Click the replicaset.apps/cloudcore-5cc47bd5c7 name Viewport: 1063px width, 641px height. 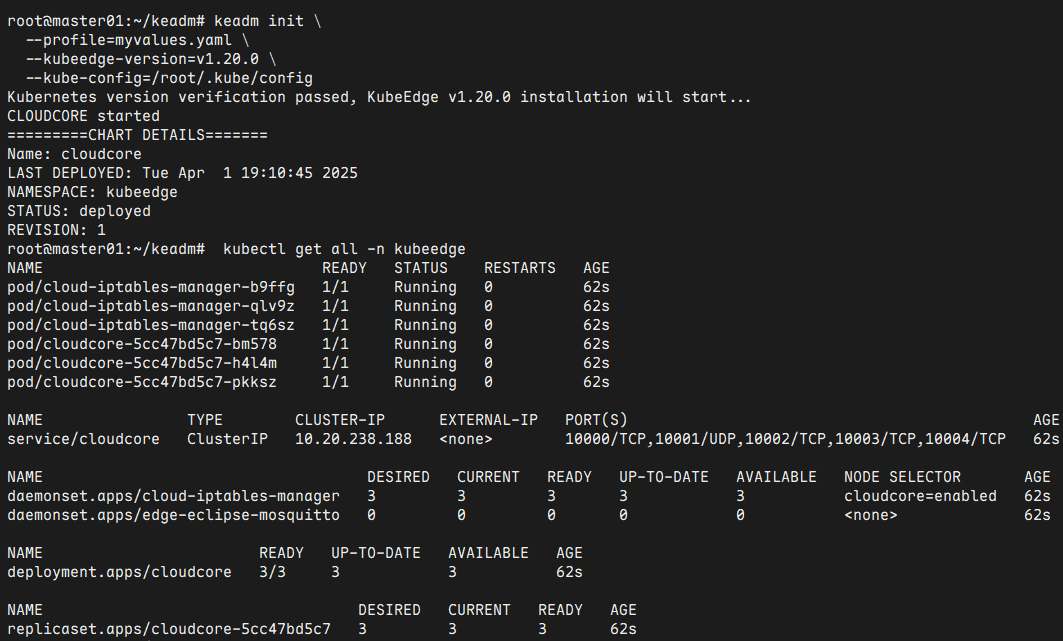[x=169, y=629]
